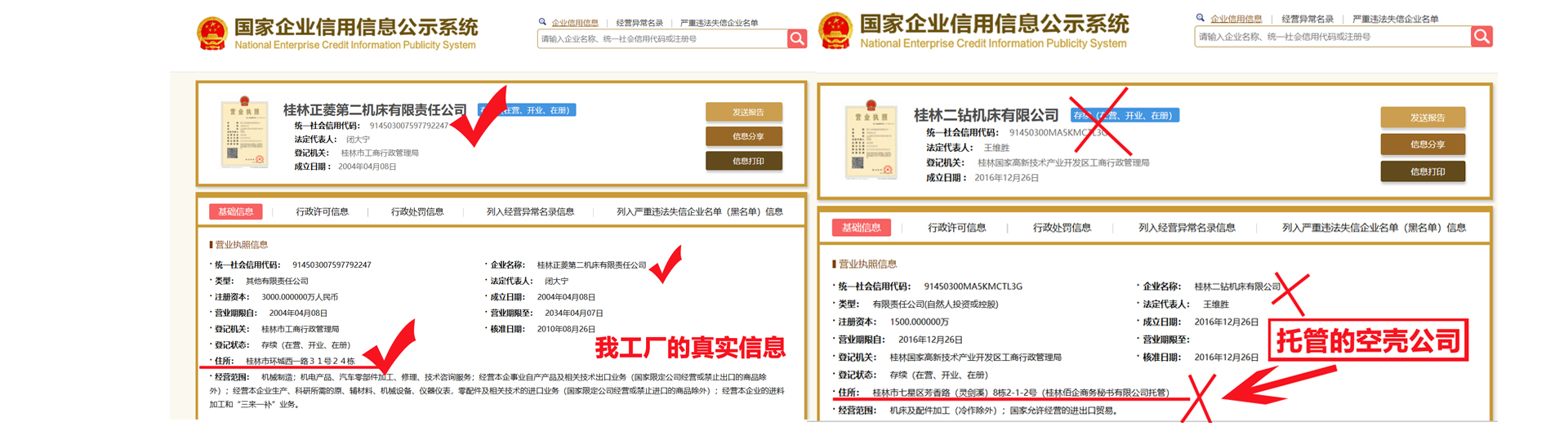
Task: Open 列入严重违法失信企业名单（黑名单）信息 tab on right page
Action: (1374, 228)
